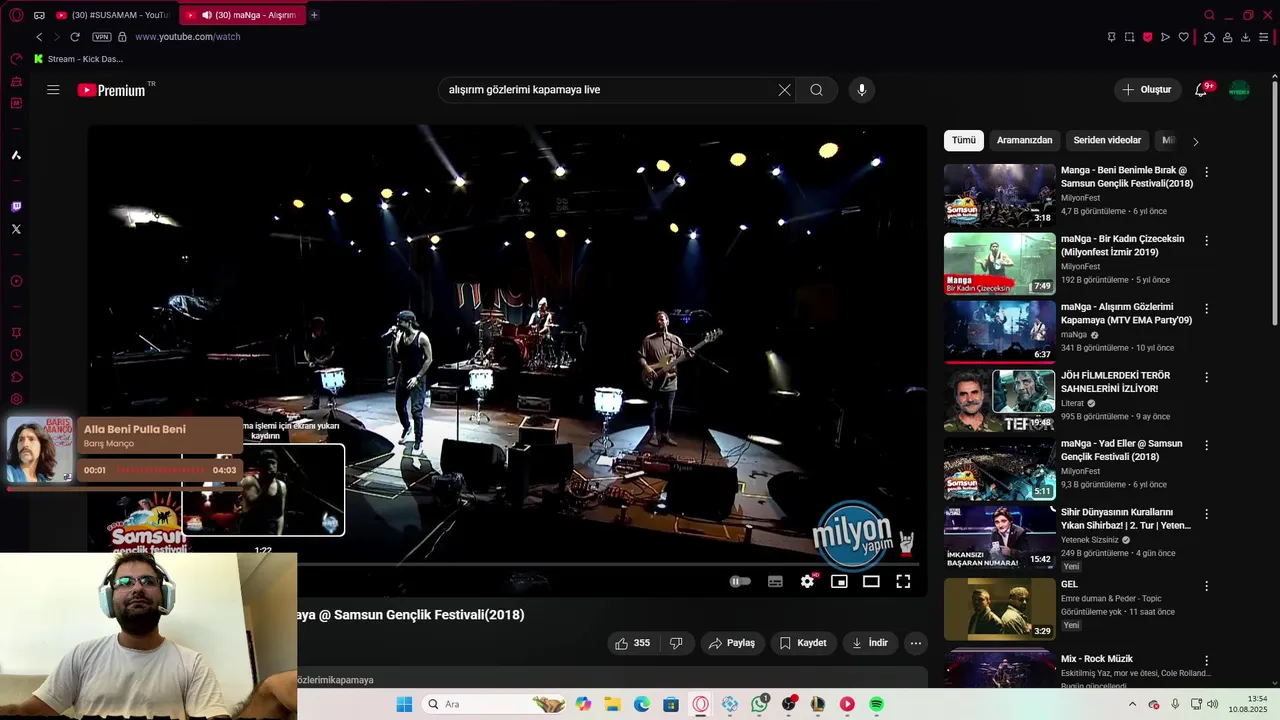
Task: Toggle the video autoplay switch
Action: click(740, 581)
